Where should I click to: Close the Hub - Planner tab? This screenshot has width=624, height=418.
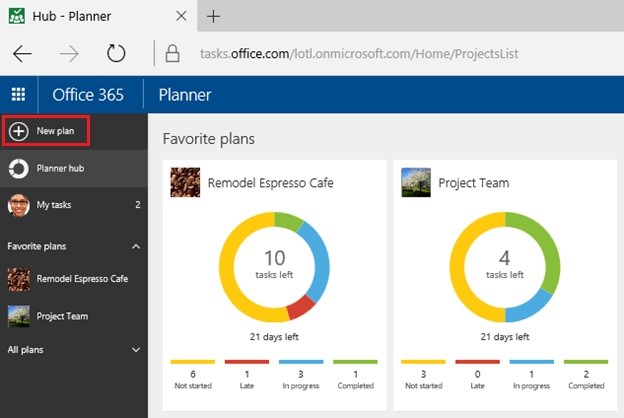[x=181, y=16]
